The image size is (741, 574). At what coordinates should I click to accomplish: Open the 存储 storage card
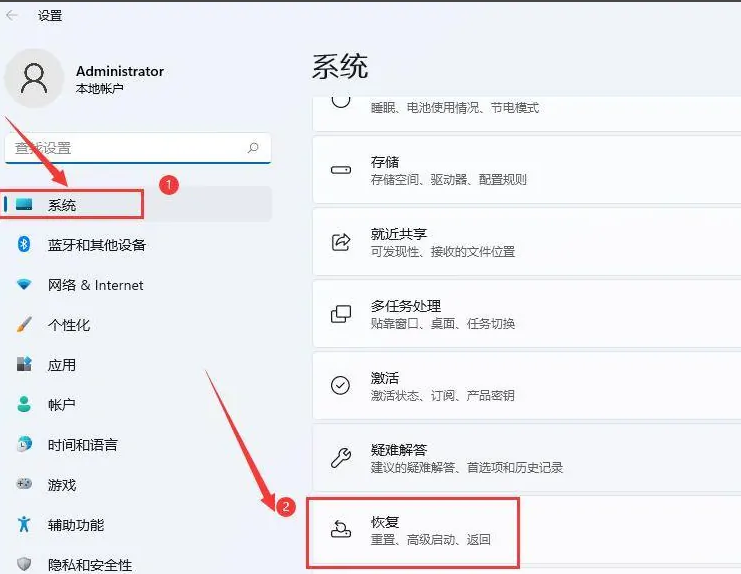click(526, 170)
